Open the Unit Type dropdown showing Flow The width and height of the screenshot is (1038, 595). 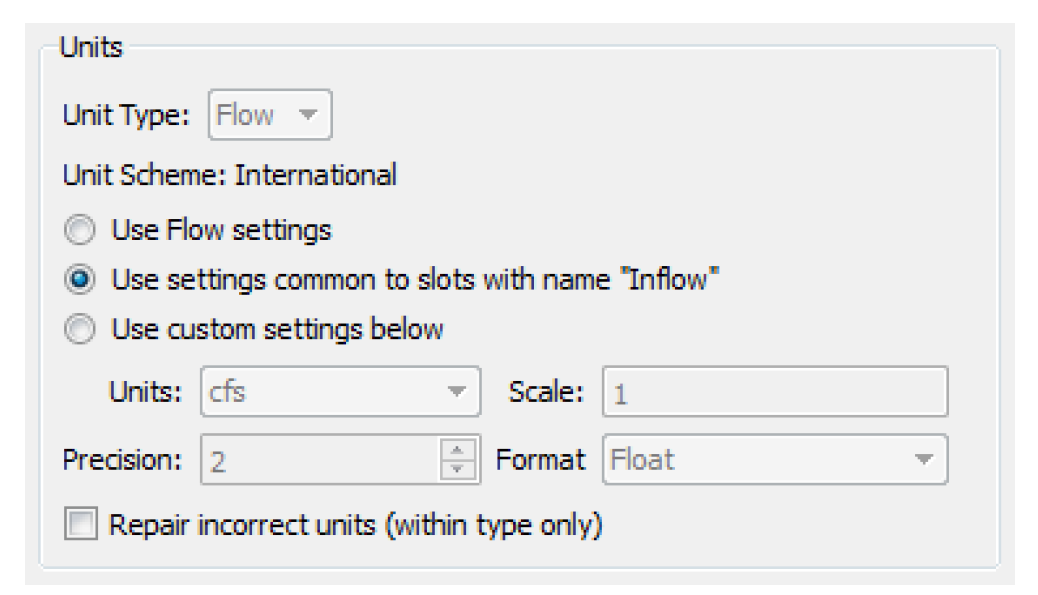tap(267, 115)
